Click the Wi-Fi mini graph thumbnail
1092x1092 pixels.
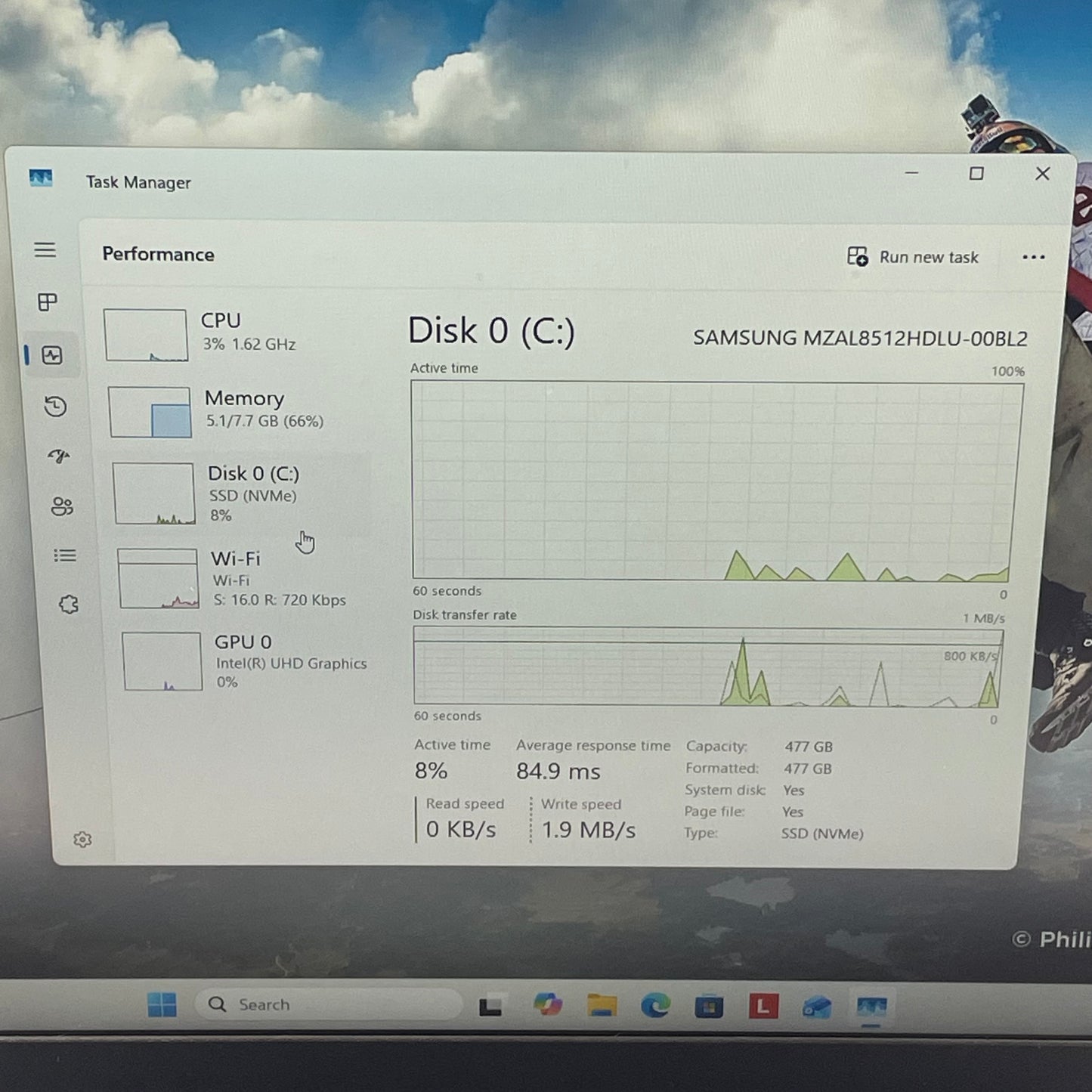click(158, 579)
